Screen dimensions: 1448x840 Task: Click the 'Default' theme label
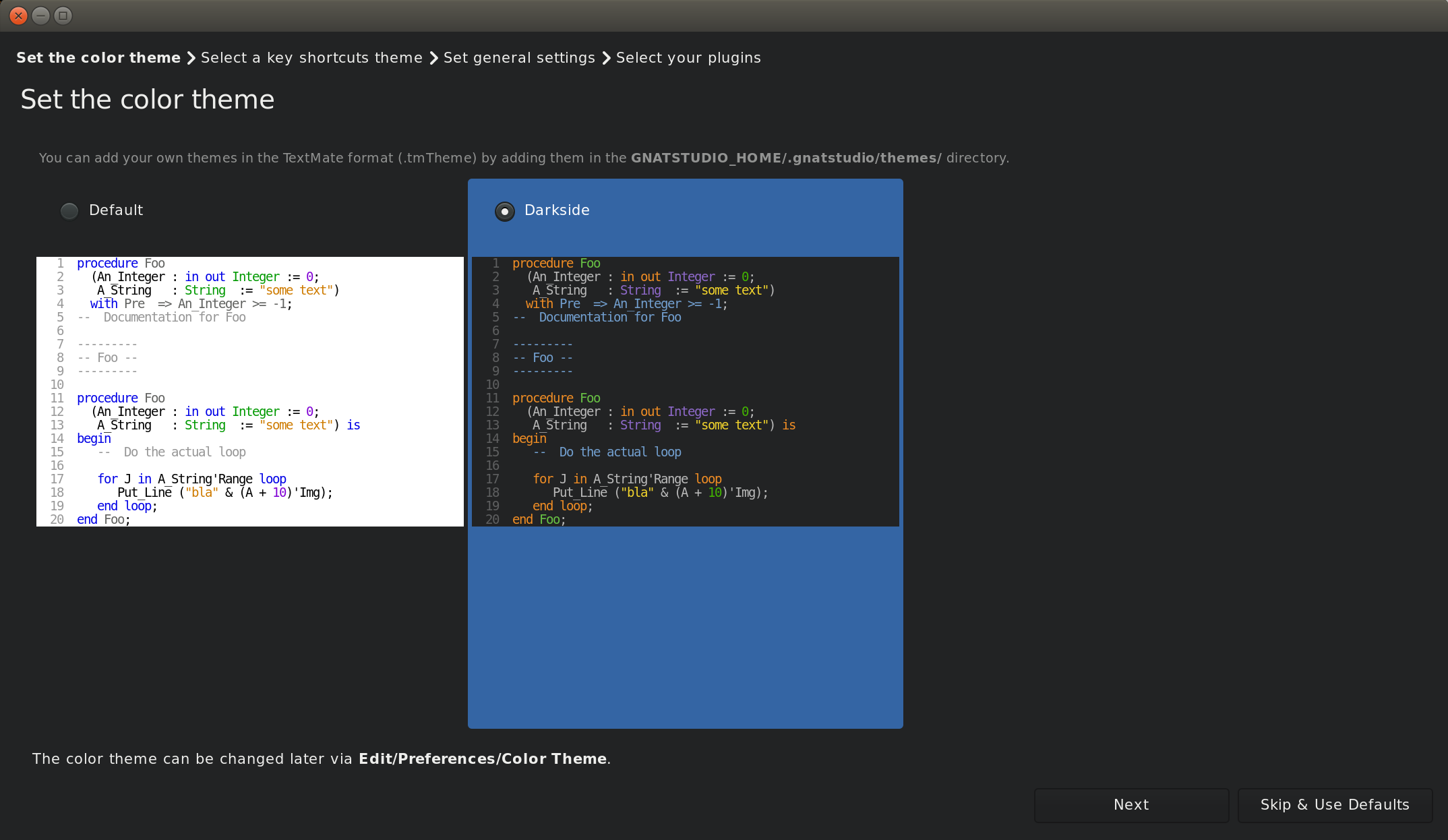pyautogui.click(x=116, y=210)
